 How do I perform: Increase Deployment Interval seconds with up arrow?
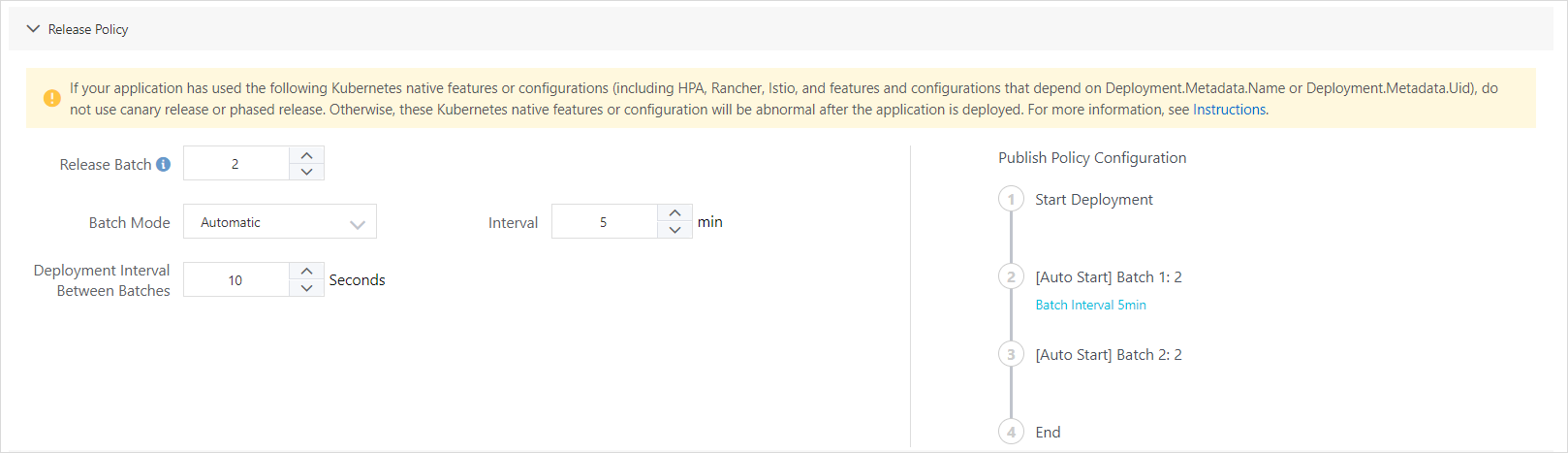pos(306,272)
